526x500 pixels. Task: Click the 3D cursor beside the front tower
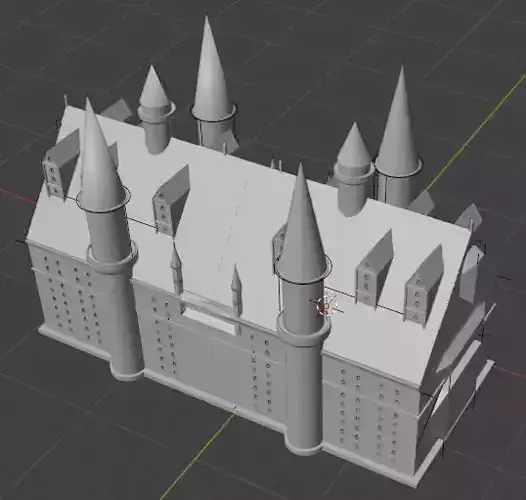pos(326,306)
